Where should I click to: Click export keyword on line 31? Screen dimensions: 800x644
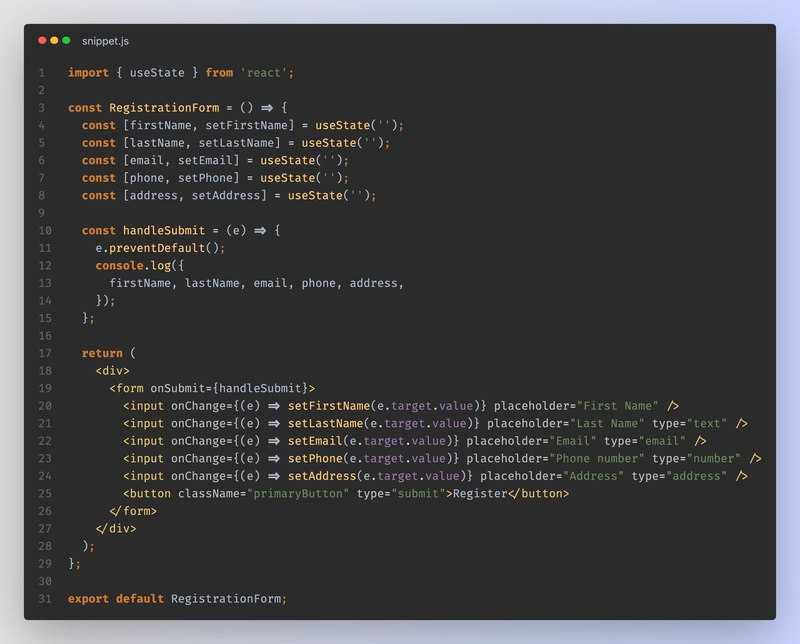pyautogui.click(x=88, y=599)
